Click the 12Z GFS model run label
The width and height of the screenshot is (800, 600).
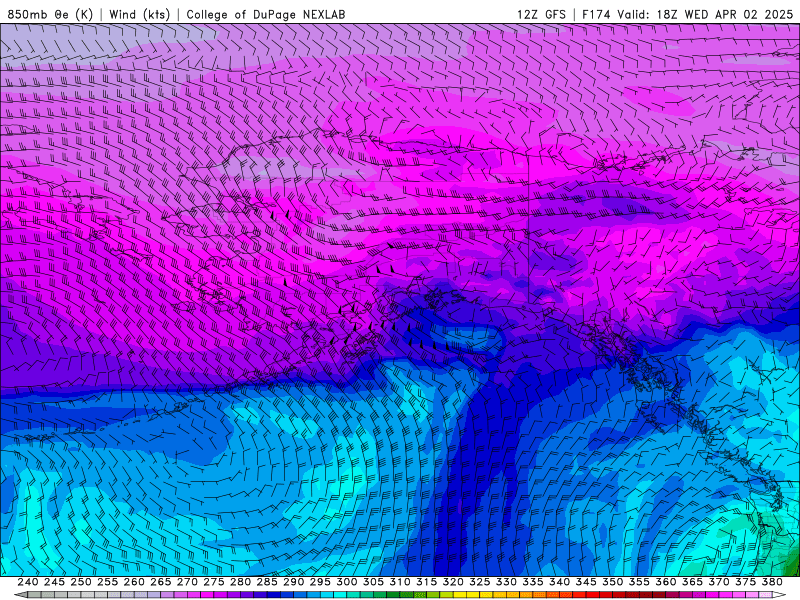[x=541, y=14]
